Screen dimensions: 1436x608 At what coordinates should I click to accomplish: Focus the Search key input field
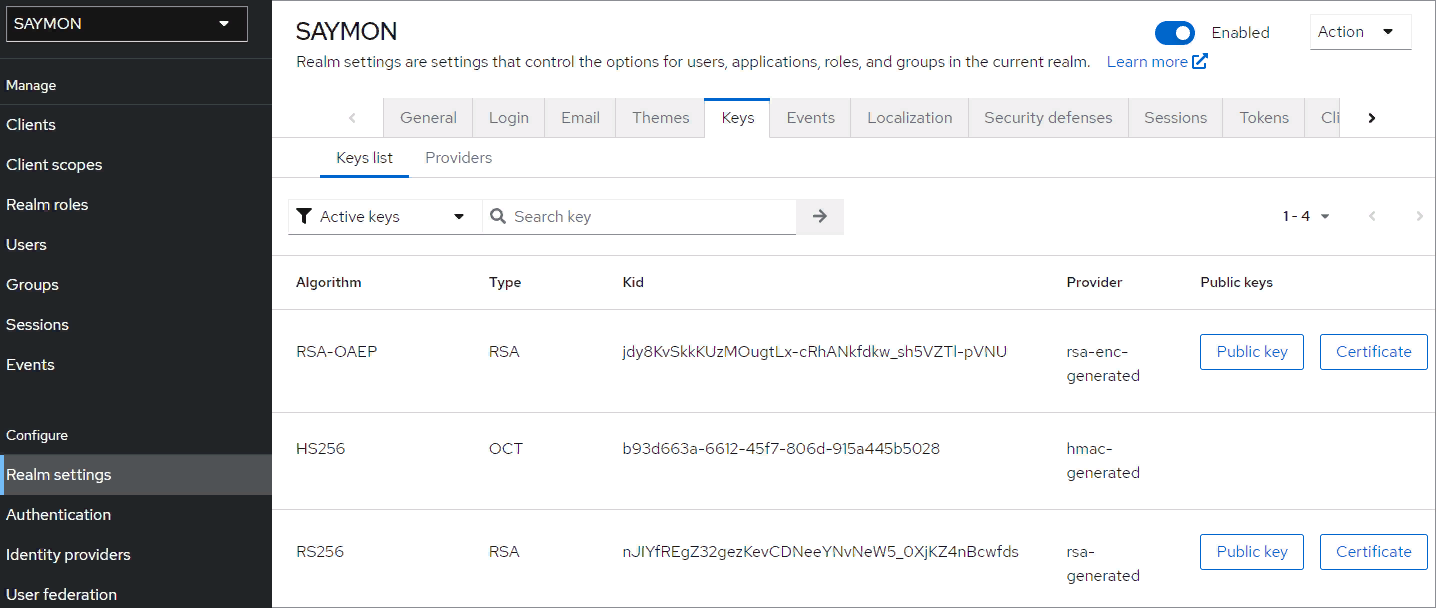coord(640,217)
